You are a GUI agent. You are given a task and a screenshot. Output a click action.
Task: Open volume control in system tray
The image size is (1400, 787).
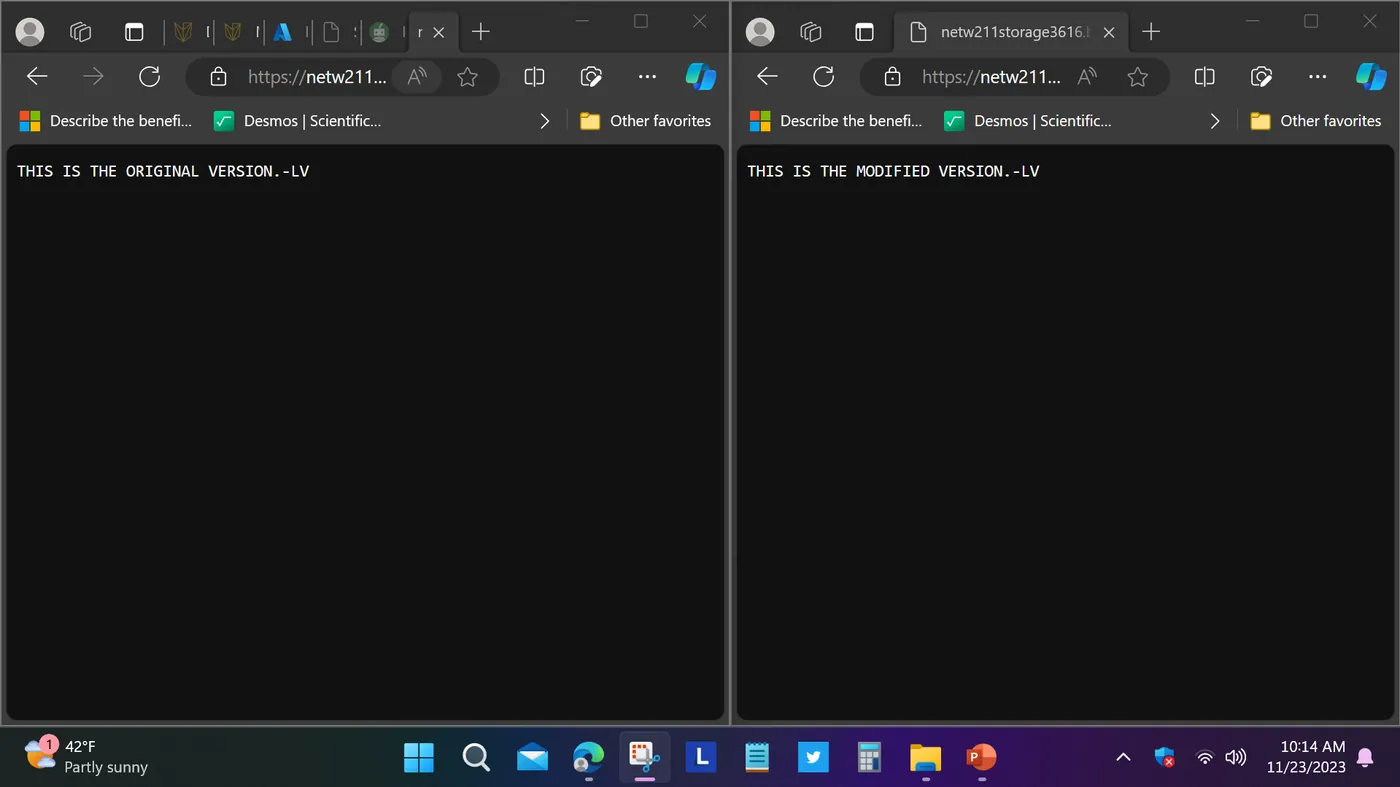[1236, 758]
